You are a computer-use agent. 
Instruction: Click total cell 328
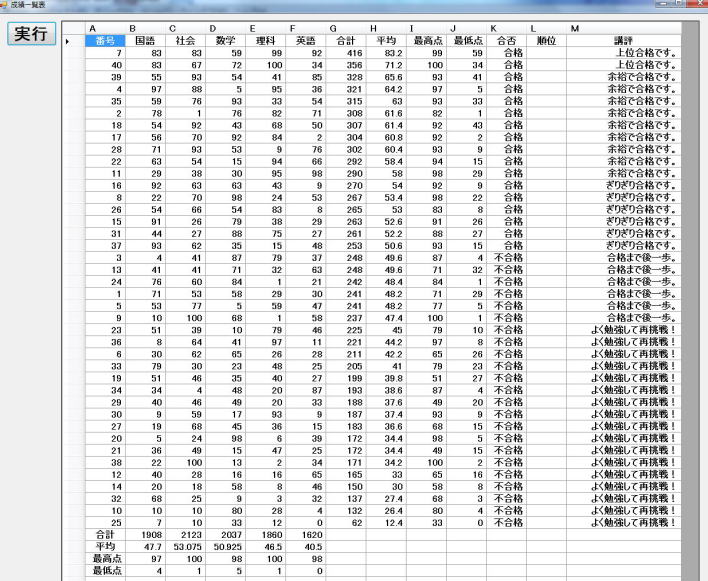346,77
